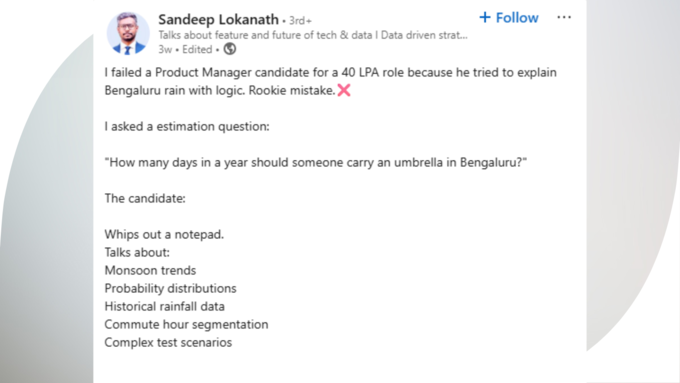Click the 3rd+ connection degree badge
This screenshot has width=680, height=383.
coord(300,20)
